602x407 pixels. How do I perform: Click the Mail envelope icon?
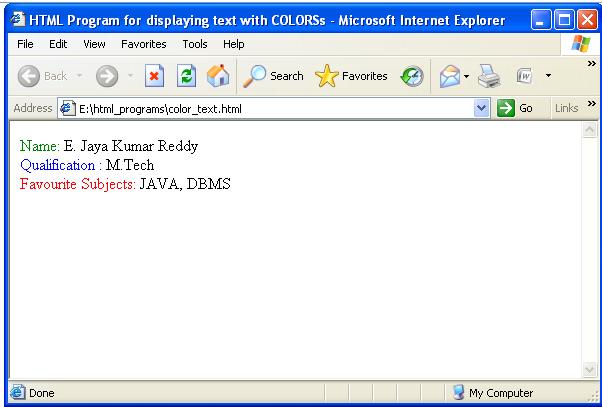(x=450, y=76)
